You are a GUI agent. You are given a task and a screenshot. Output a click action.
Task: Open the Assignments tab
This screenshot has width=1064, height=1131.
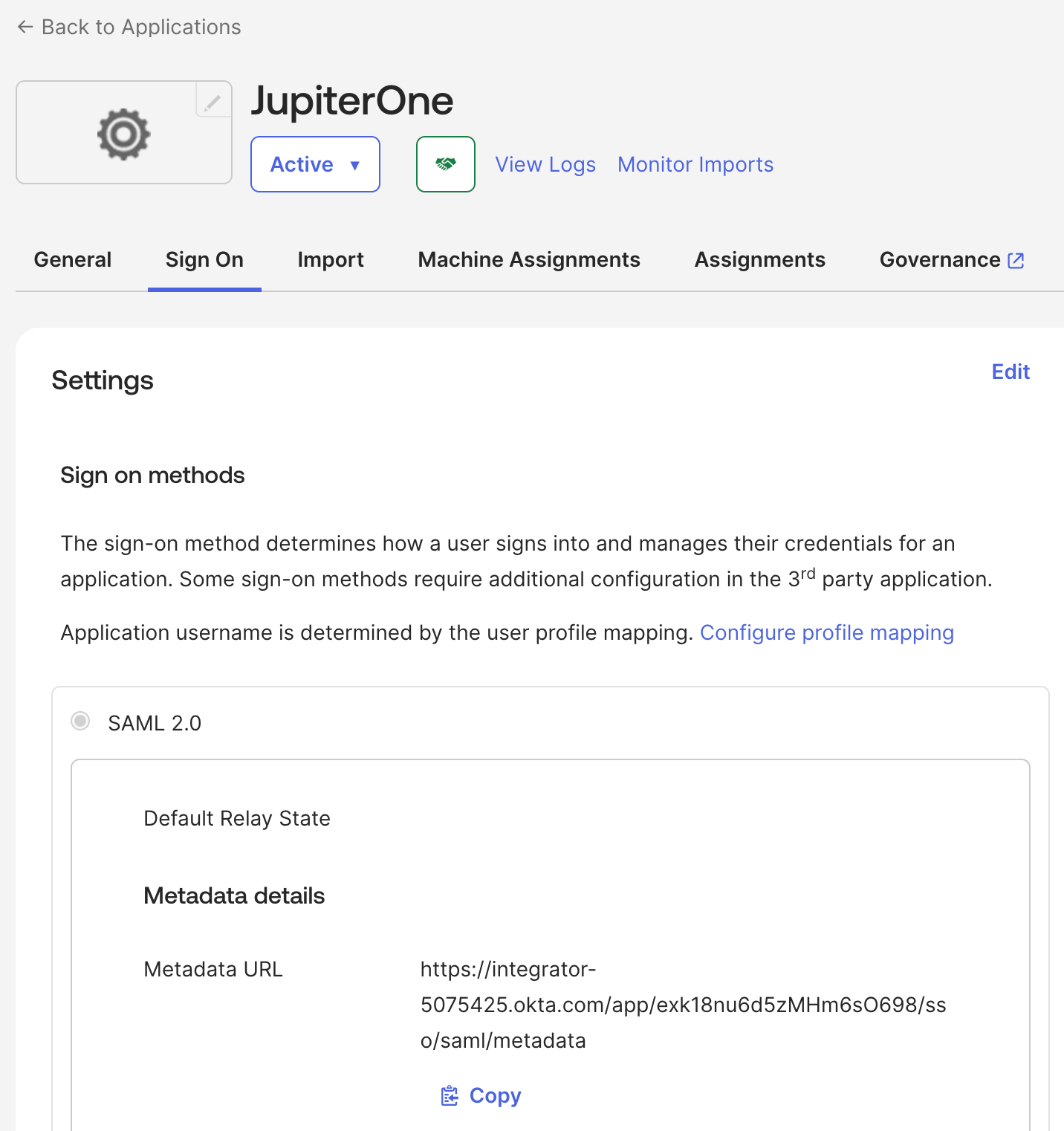click(760, 260)
